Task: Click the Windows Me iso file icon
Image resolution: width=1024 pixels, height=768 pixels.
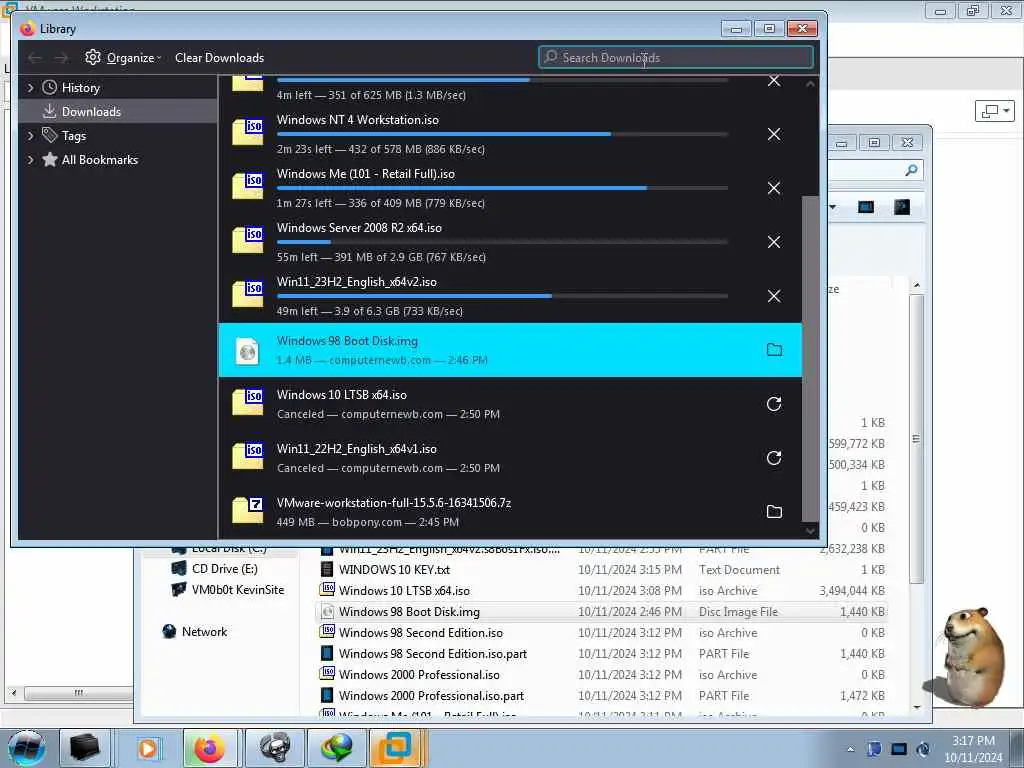Action: pyautogui.click(x=248, y=187)
